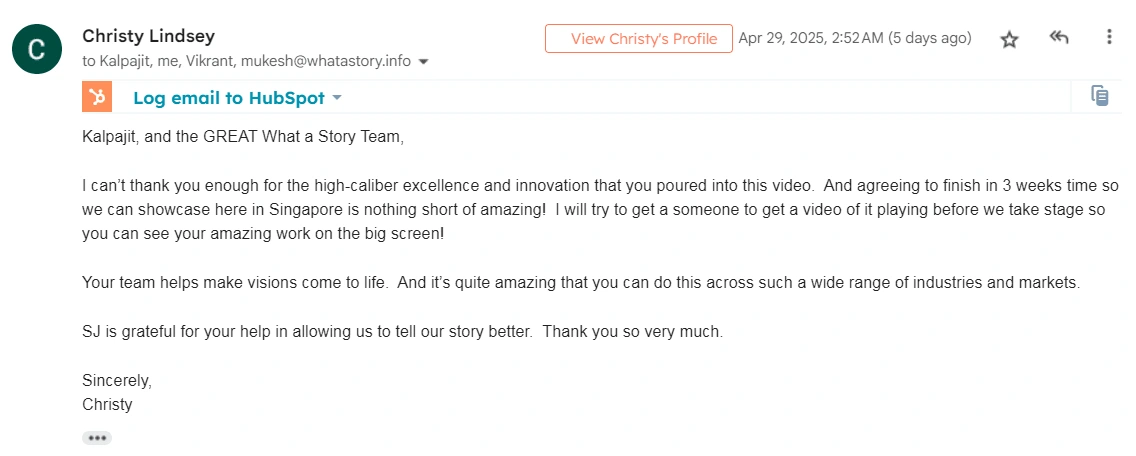Star this email from Christy Lindsey

point(1009,40)
